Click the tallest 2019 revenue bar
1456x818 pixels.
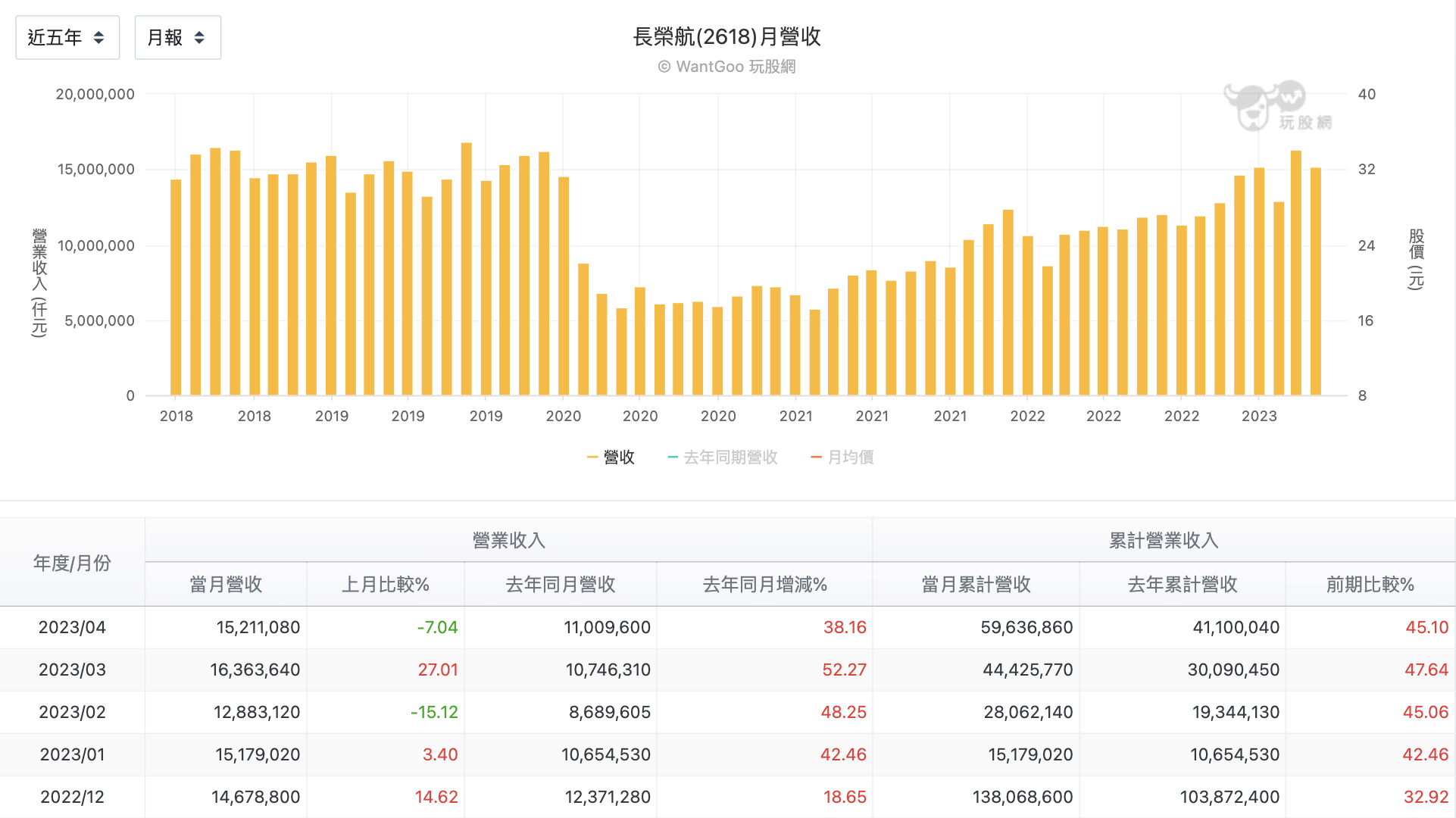[x=467, y=269]
